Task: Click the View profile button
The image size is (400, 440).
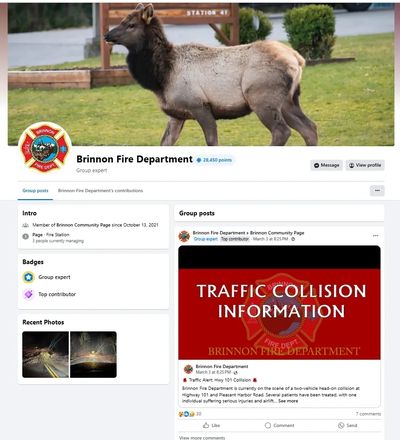Action: [365, 165]
